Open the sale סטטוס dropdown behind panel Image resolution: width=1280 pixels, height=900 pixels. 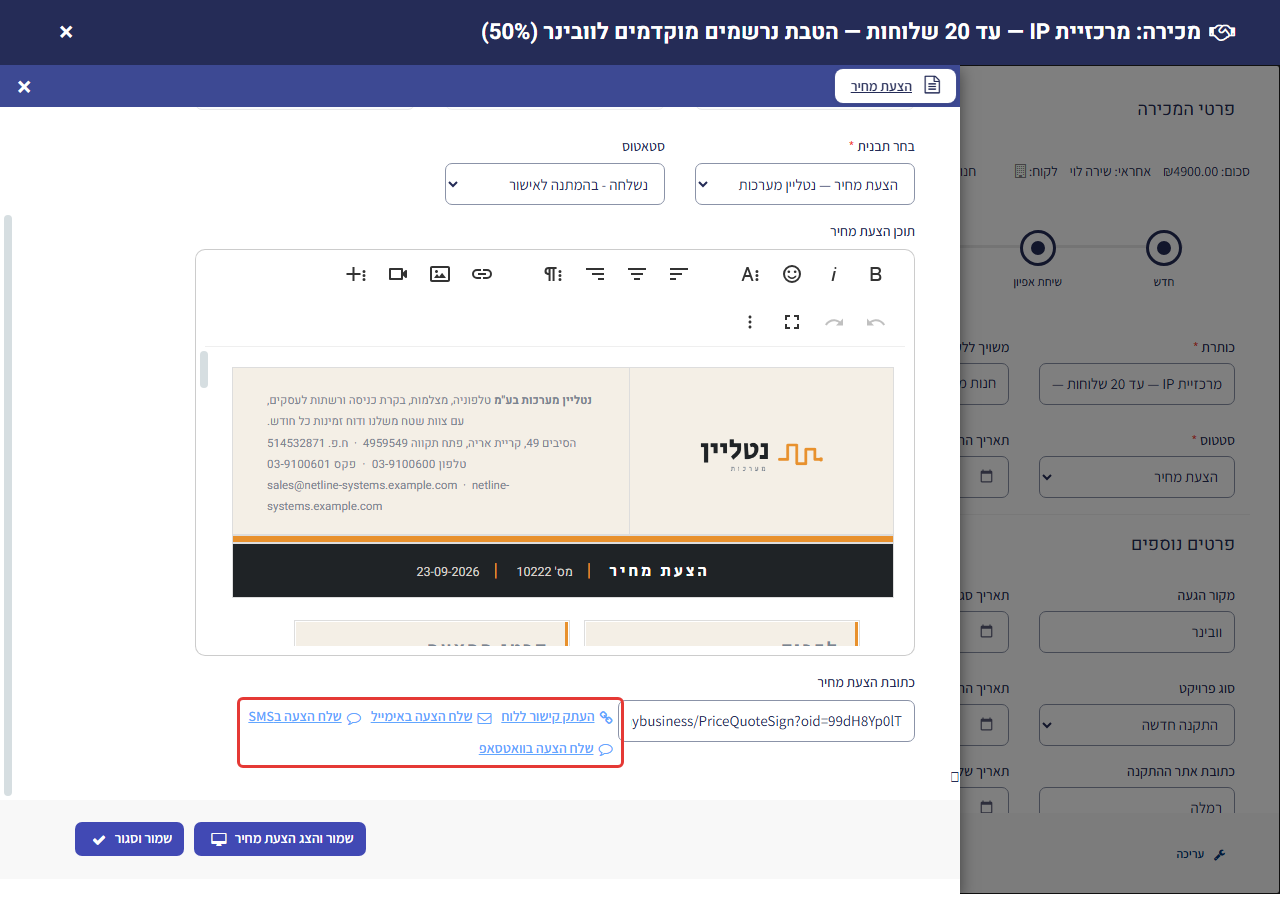[x=1137, y=477]
